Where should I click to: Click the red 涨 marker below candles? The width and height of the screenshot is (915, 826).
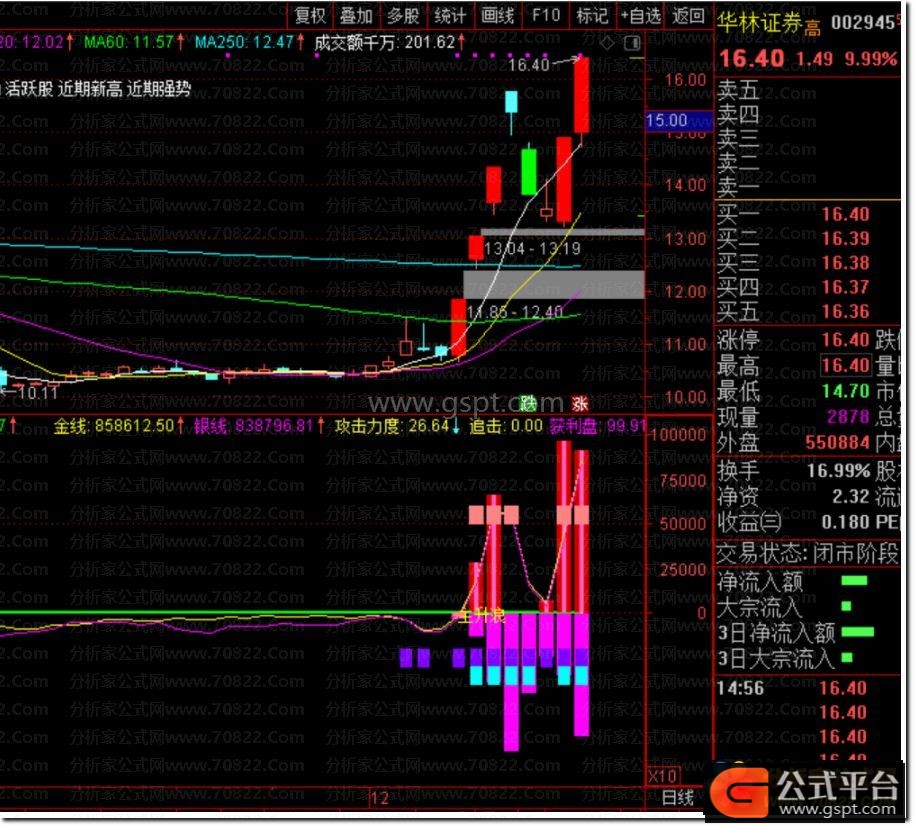579,403
